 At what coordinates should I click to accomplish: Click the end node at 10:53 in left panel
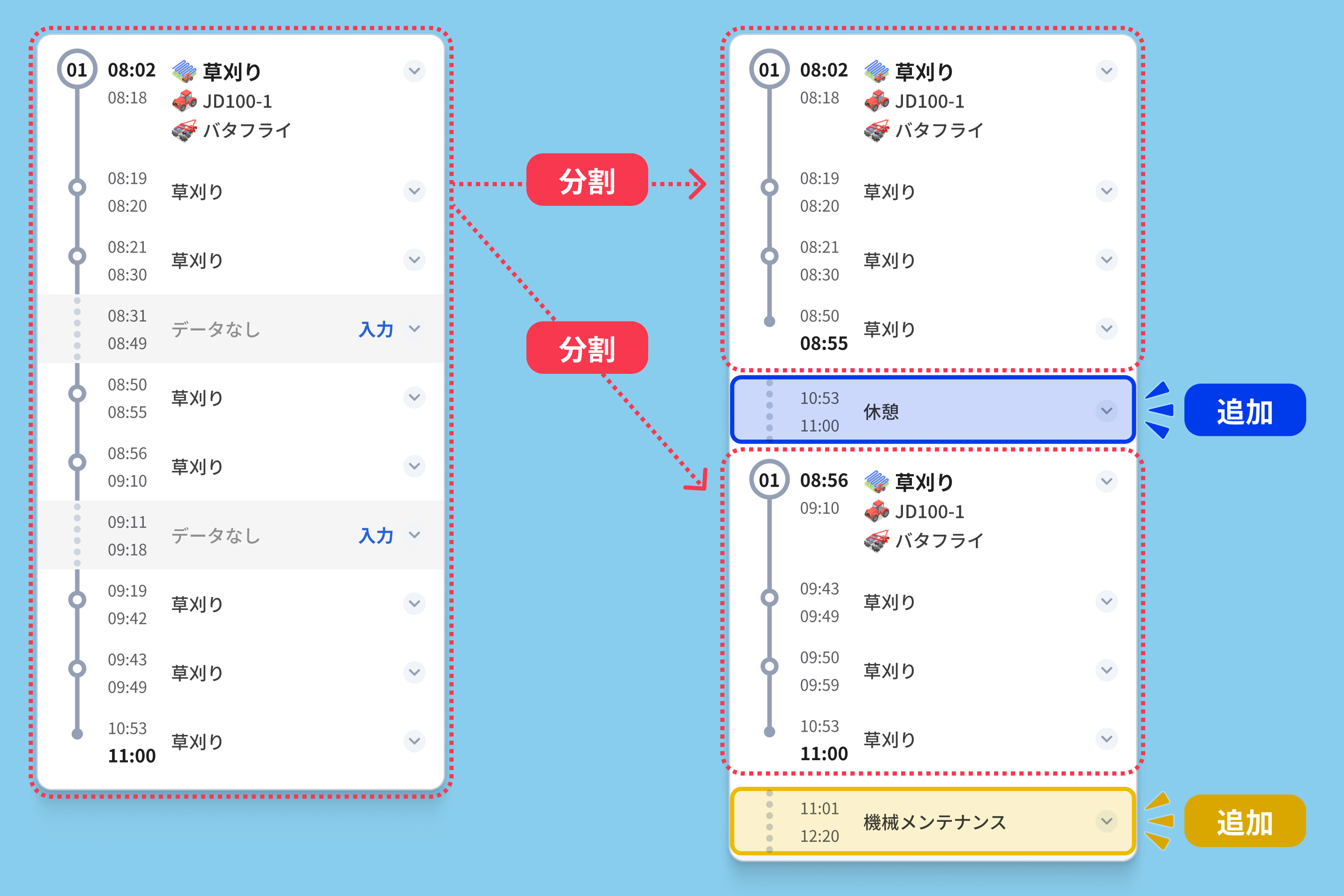[77, 734]
